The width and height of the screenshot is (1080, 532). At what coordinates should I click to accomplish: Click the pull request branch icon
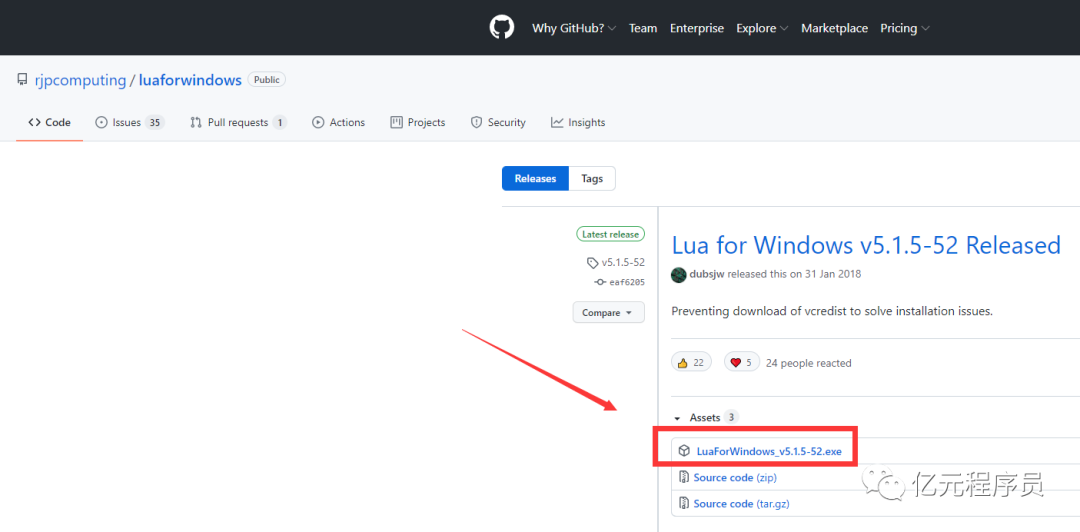click(196, 122)
